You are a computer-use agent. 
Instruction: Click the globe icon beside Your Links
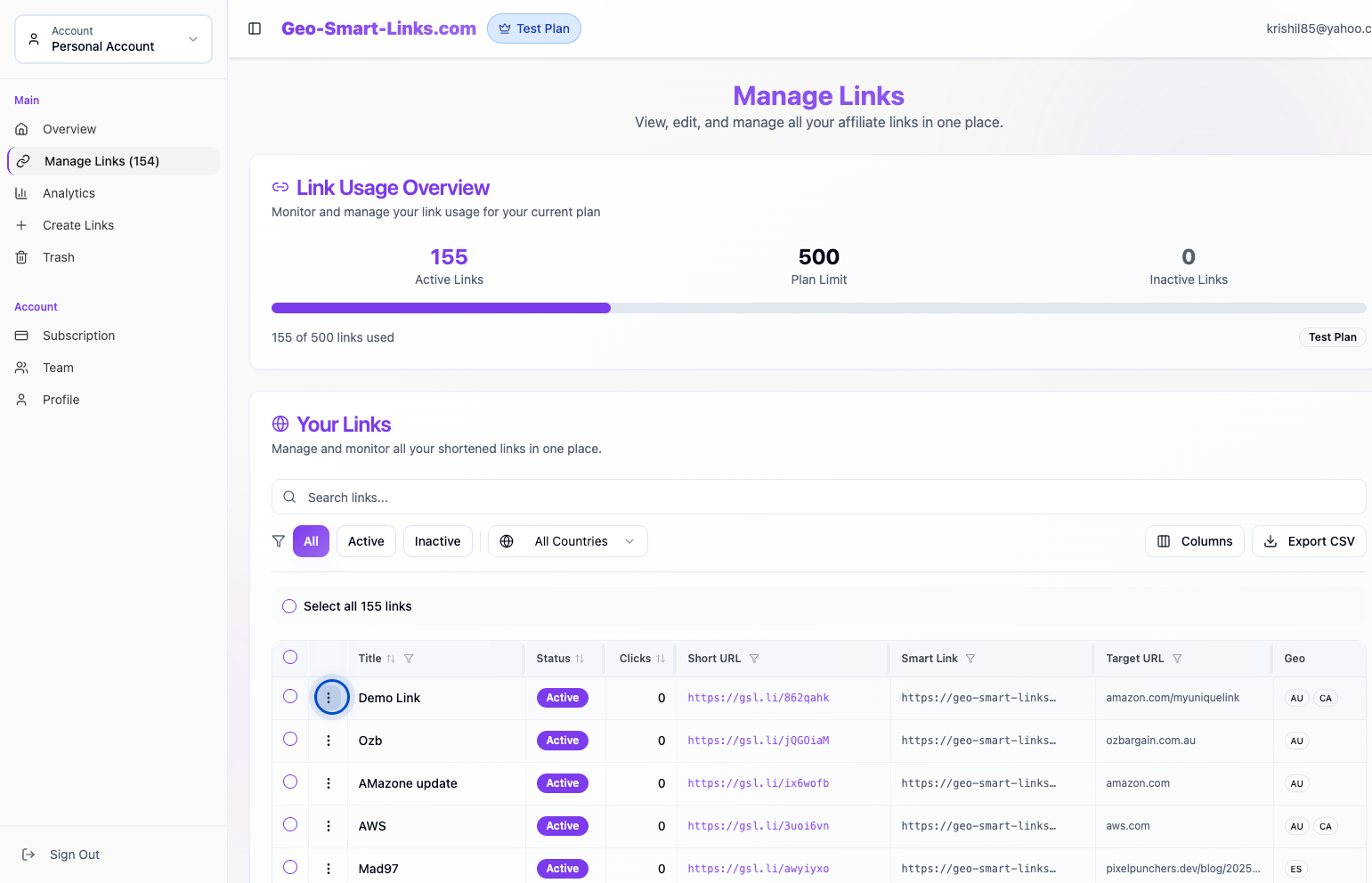(x=280, y=424)
